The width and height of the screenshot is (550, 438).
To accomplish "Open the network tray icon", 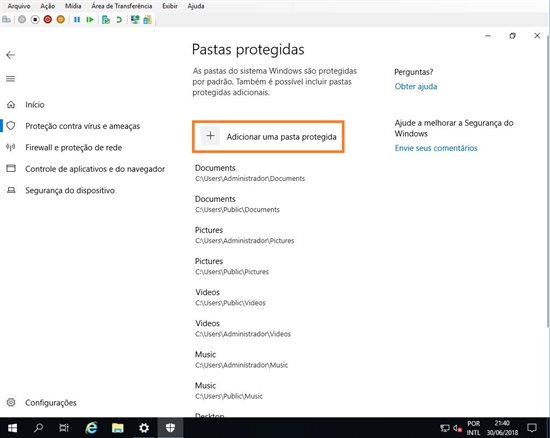I will click(445, 428).
